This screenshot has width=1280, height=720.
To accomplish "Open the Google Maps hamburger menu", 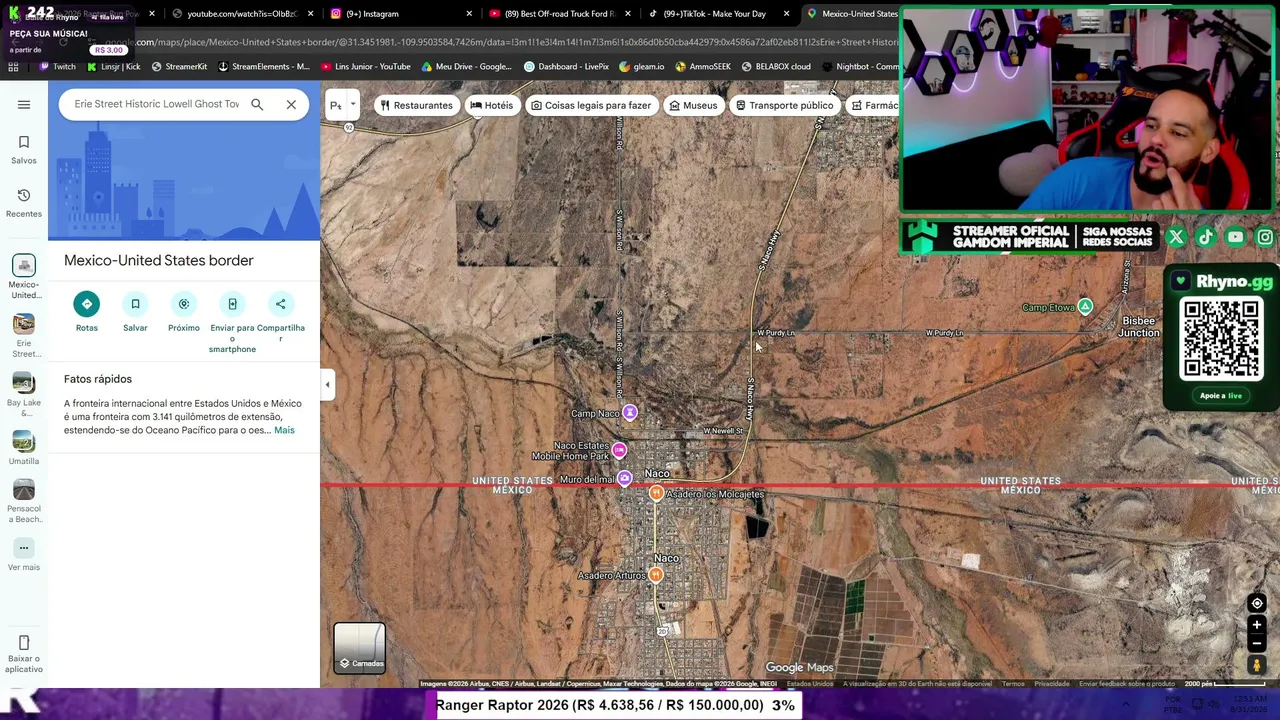I will click(x=24, y=104).
